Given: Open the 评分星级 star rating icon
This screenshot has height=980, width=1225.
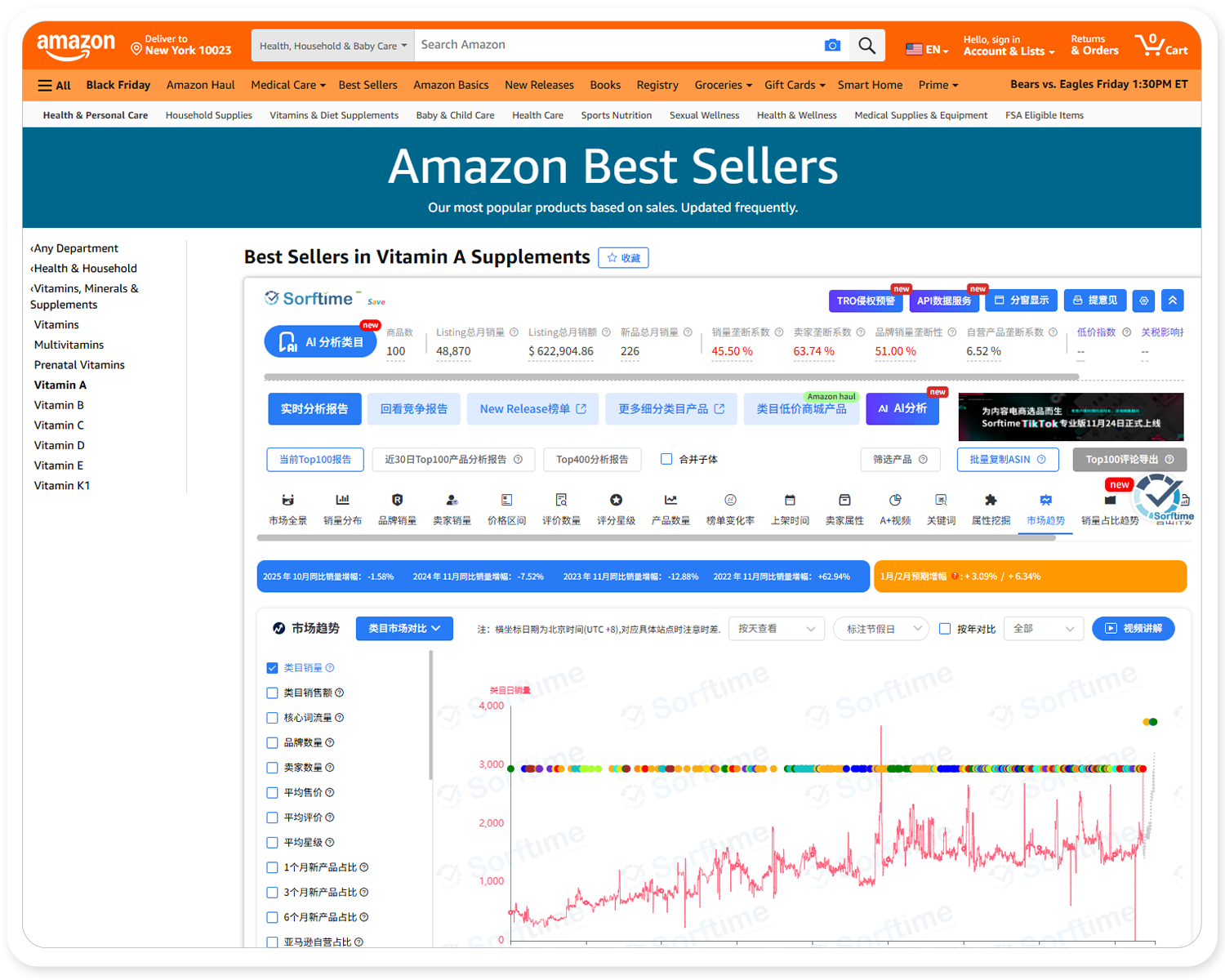Looking at the screenshot, I should (616, 501).
